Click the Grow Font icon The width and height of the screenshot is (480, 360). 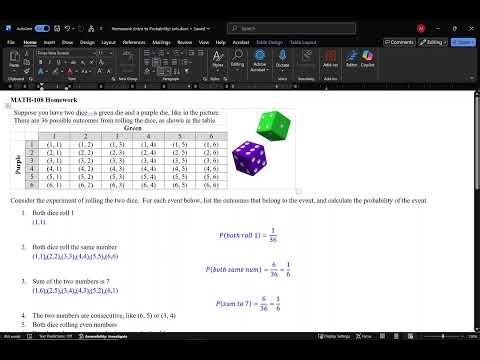(x=100, y=71)
